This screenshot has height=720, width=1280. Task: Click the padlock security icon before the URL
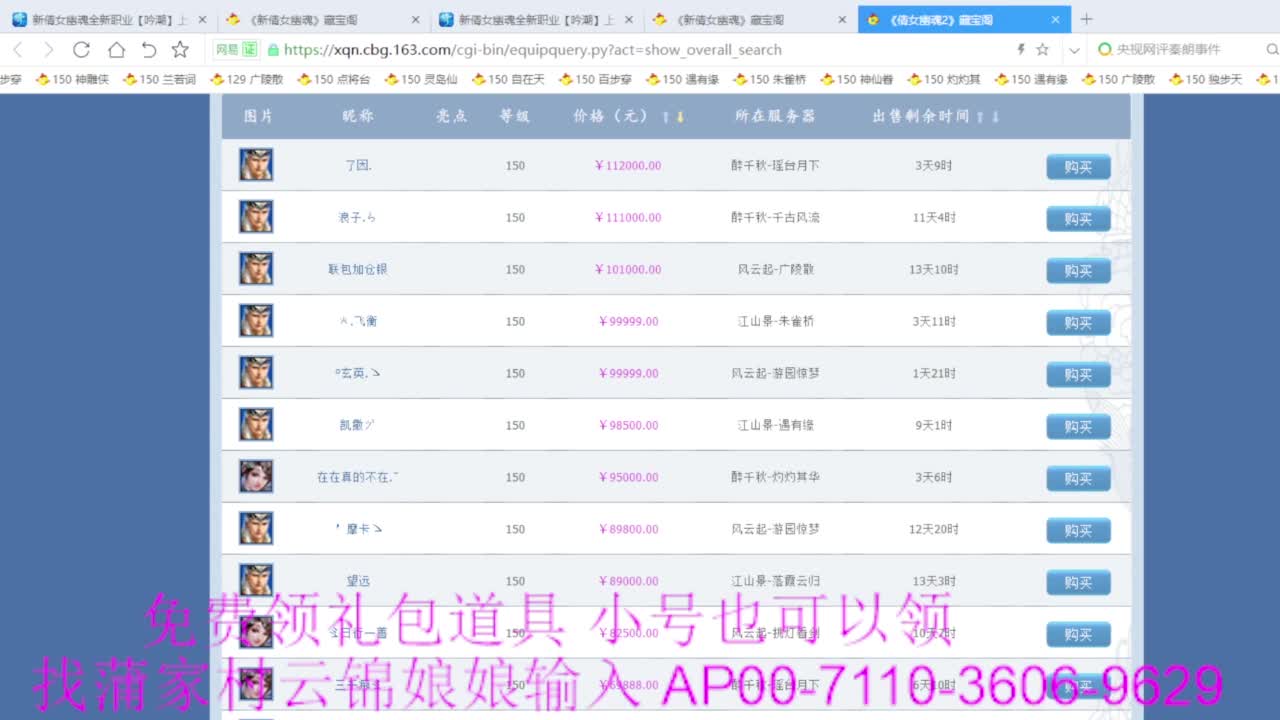pos(275,50)
